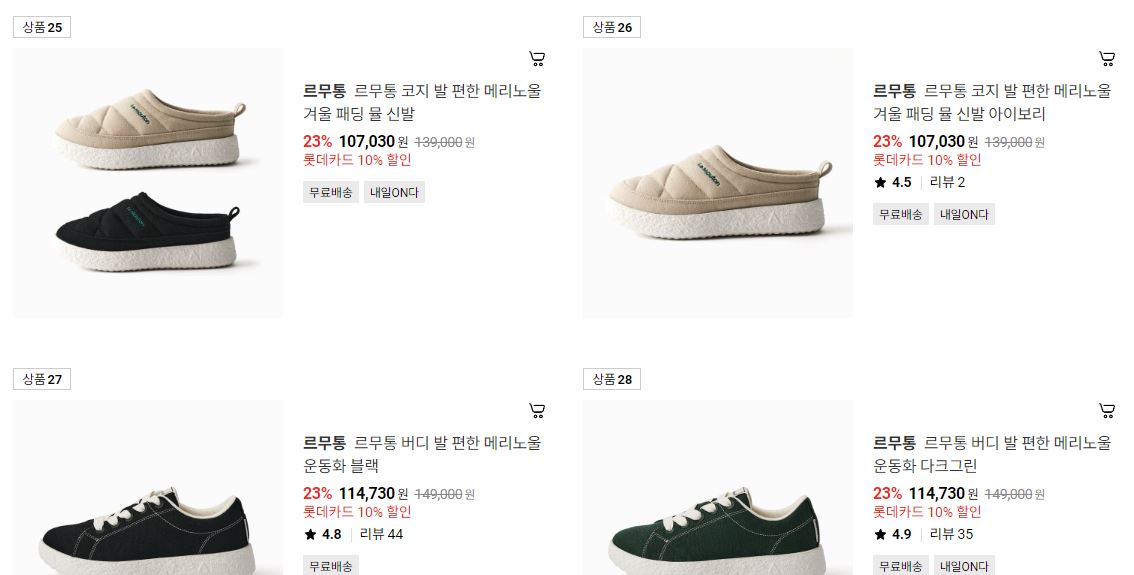The image size is (1134, 575).
Task: Add product 25 to cart via cart icon
Action: (x=537, y=59)
